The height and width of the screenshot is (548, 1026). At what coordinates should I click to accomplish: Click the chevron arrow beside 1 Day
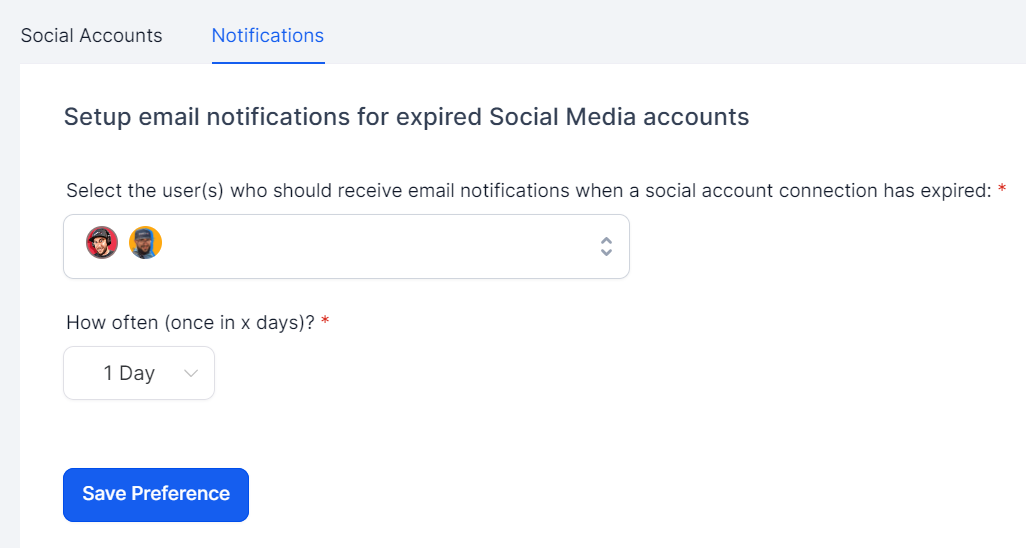[191, 373]
